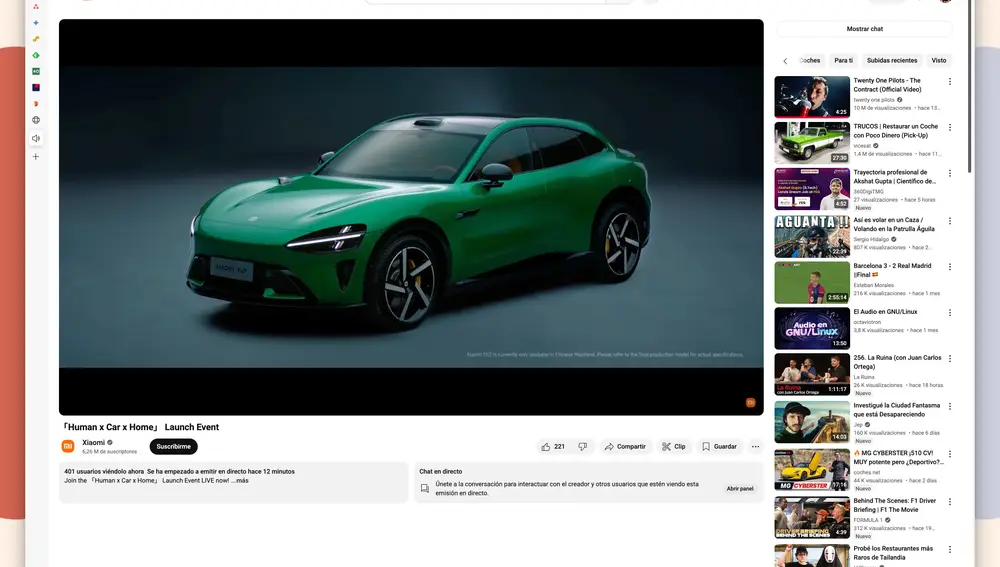Open options menu for Restaurantes más Raros video
The height and width of the screenshot is (567, 1000).
click(950, 550)
